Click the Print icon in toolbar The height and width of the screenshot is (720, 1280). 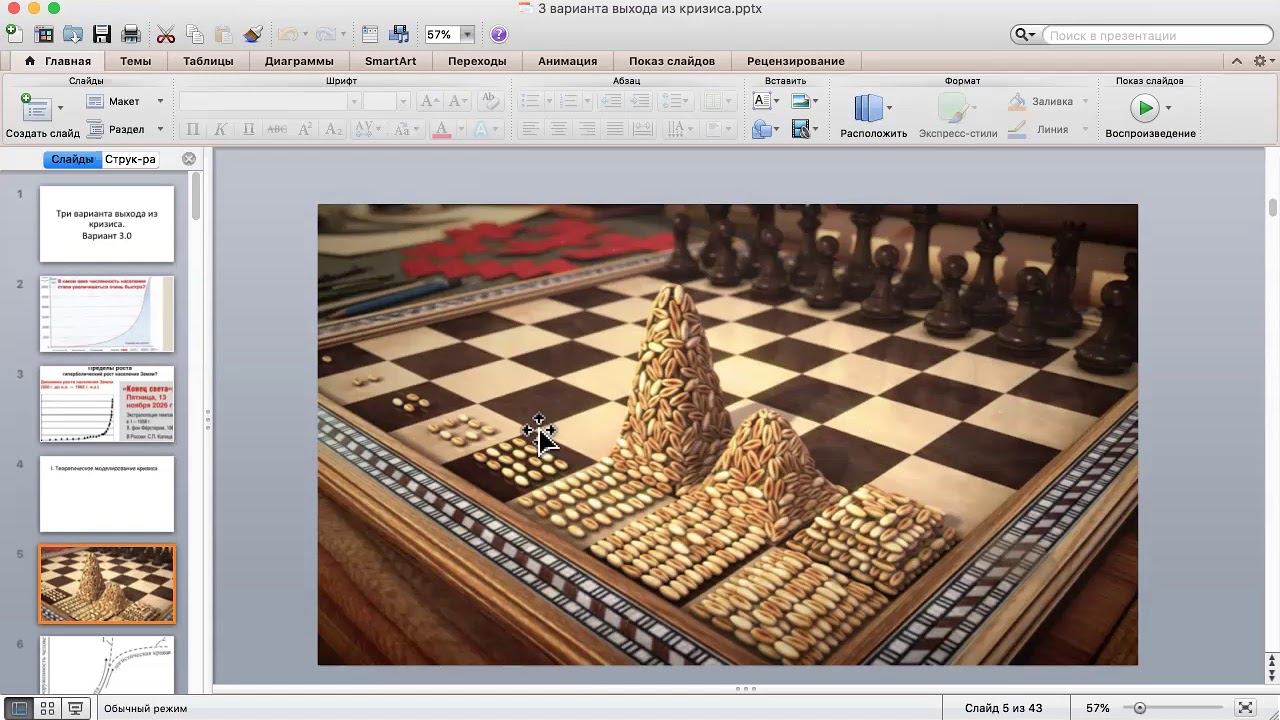130,35
